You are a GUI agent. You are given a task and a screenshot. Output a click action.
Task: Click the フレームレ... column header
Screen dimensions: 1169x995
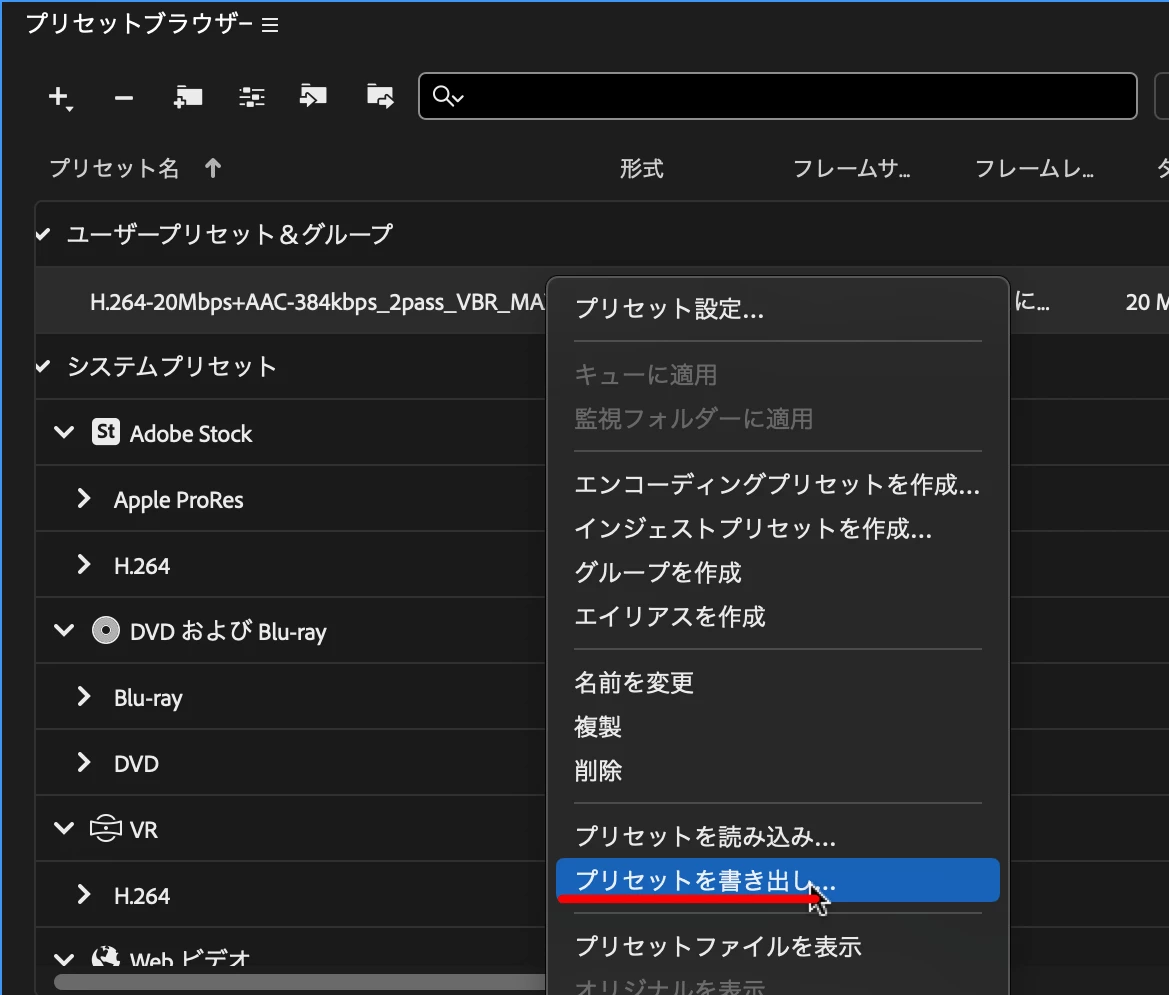pos(1035,169)
